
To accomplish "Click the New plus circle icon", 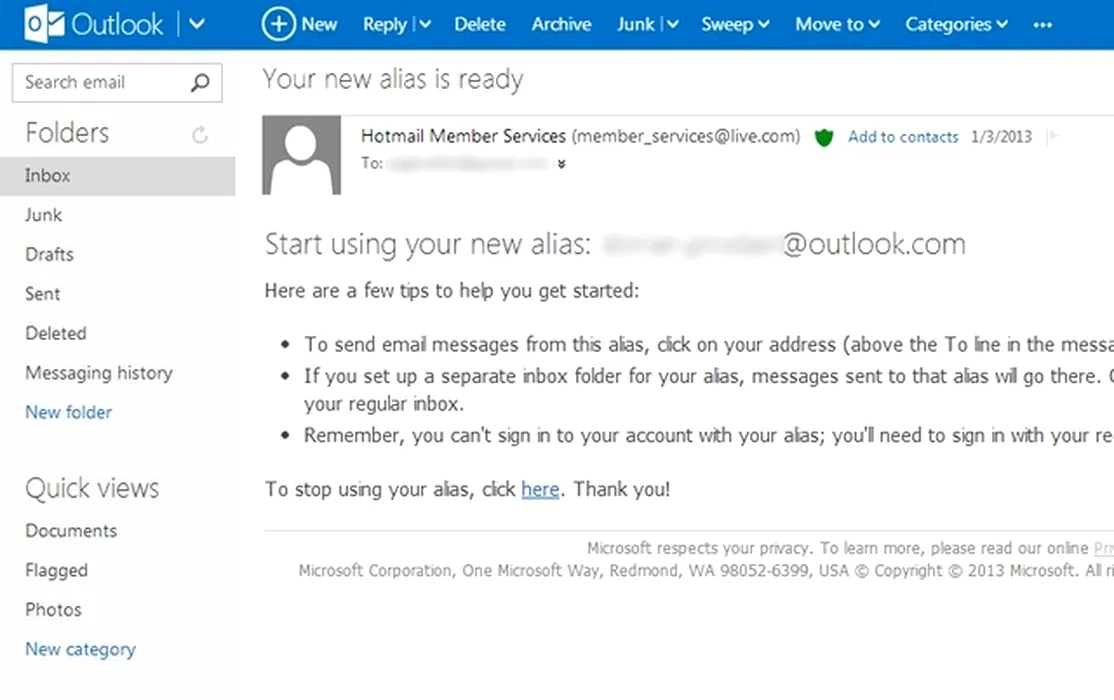I will 278,24.
